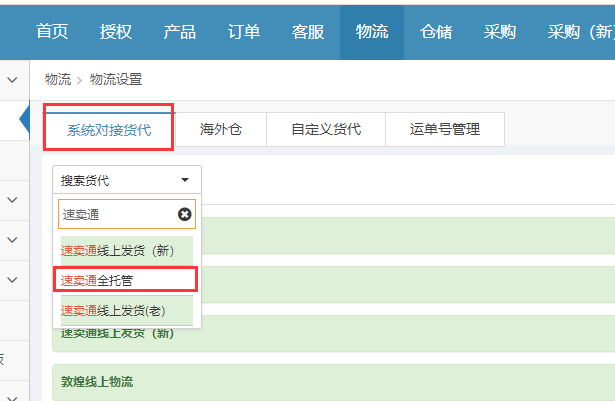This screenshot has width=615, height=401.
Task: Select 速卖通线上发货（新） from dropdown list
Action: point(127,250)
